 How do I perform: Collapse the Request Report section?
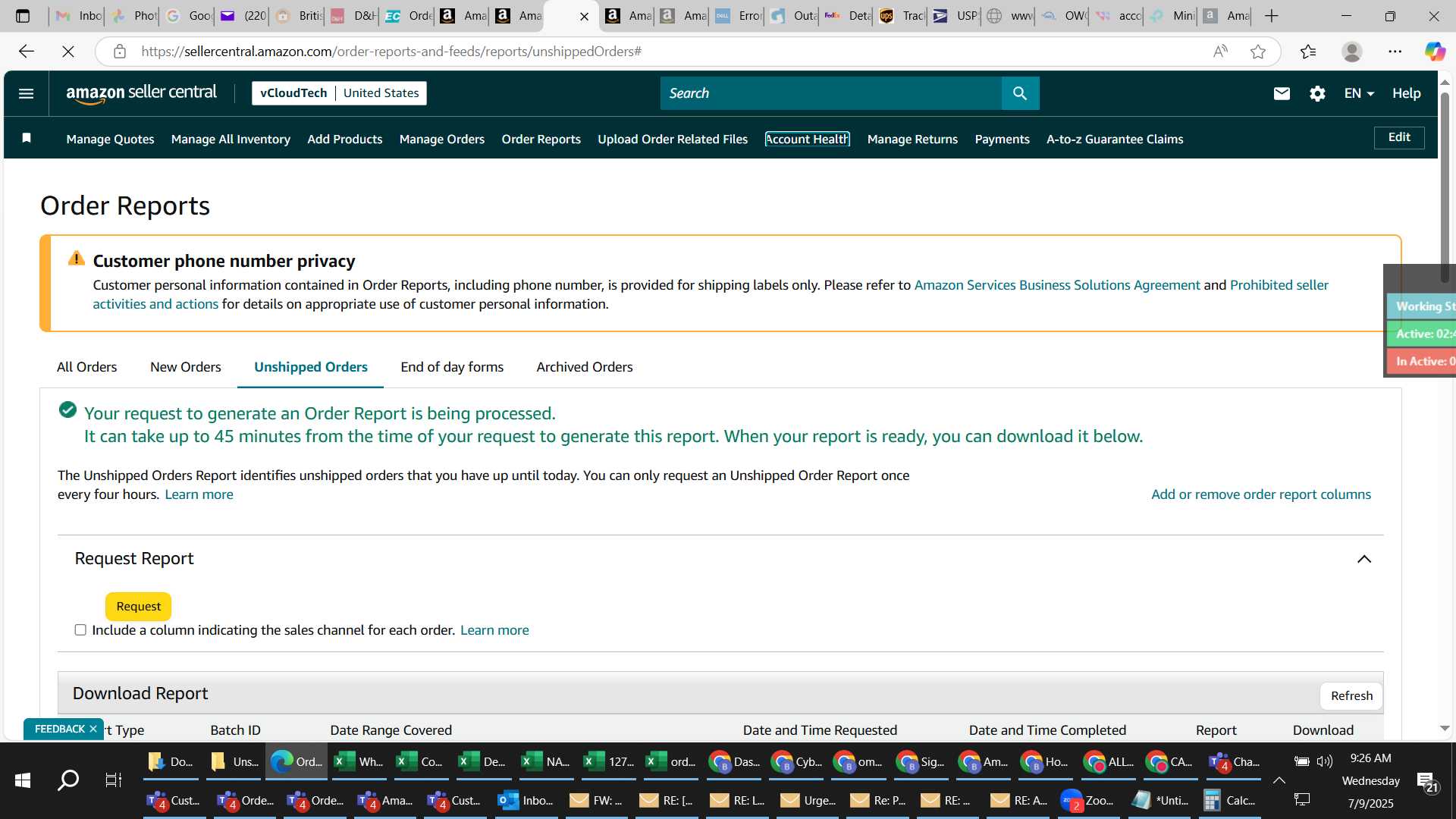pos(1364,559)
